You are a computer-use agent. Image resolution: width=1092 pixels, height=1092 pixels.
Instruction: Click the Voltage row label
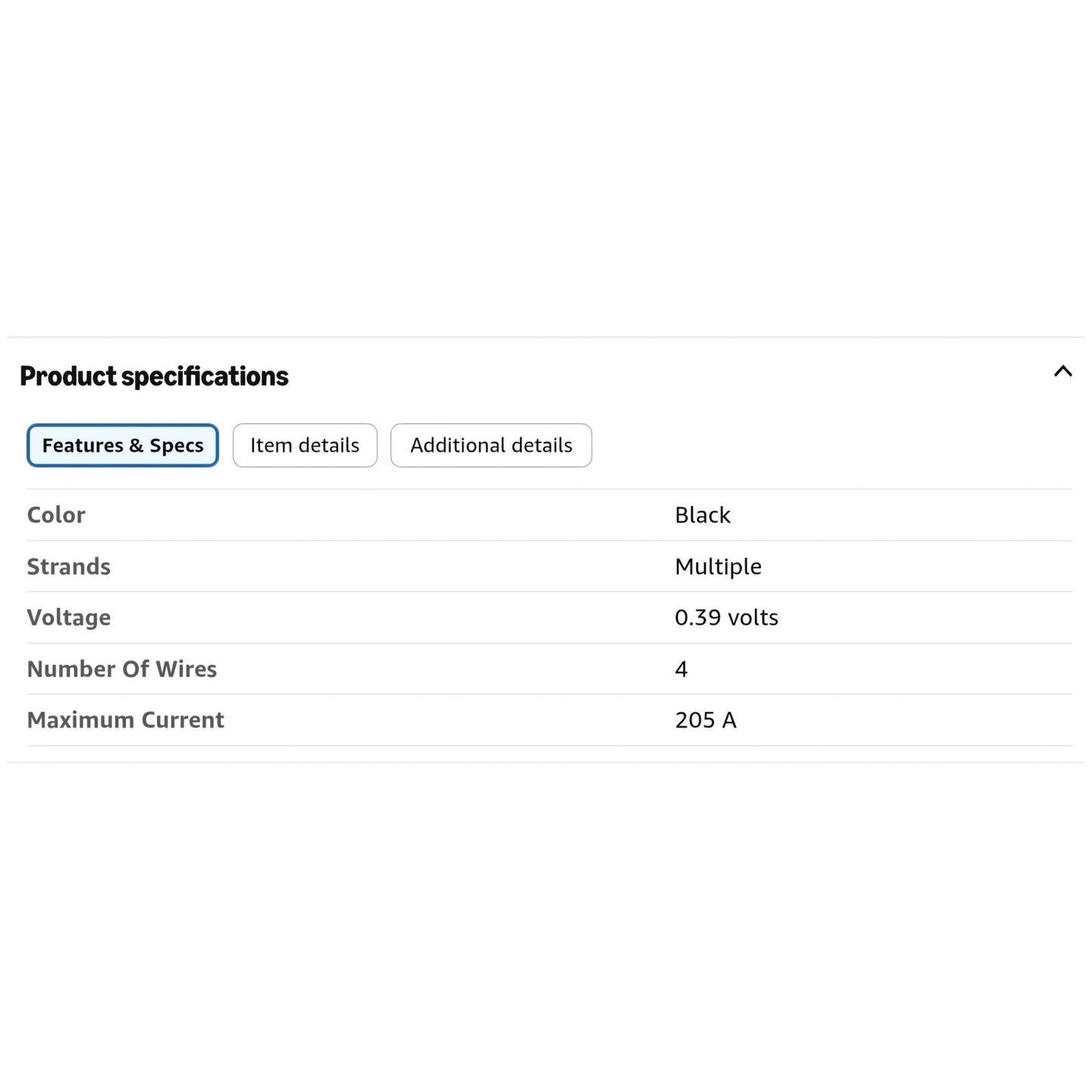tap(69, 618)
